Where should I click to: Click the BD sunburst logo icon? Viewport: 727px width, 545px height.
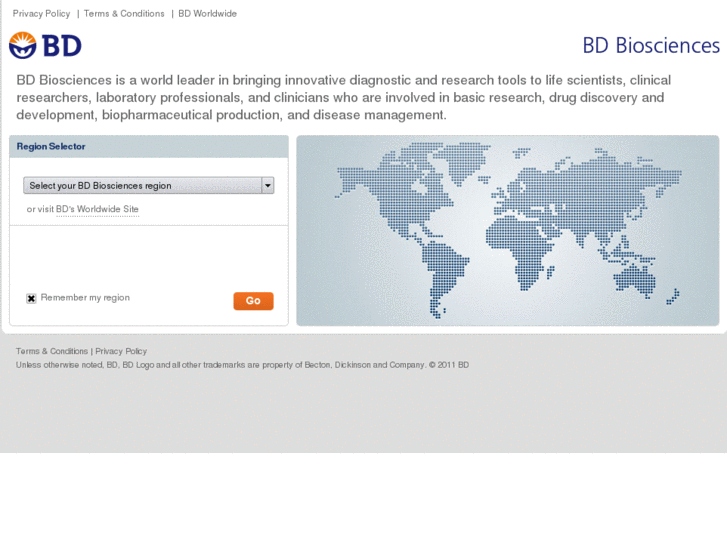tap(22, 45)
